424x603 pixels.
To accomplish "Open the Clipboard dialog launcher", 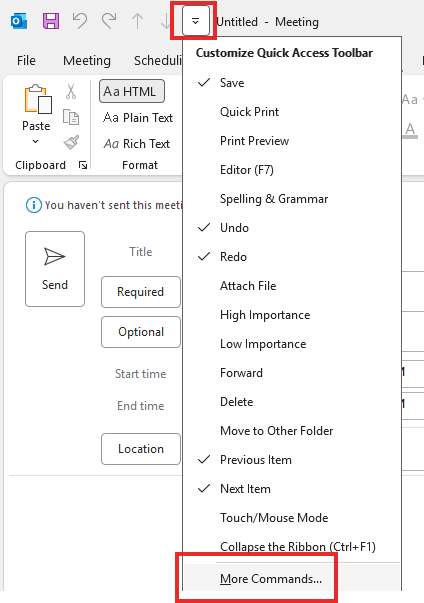I will 83,165.
